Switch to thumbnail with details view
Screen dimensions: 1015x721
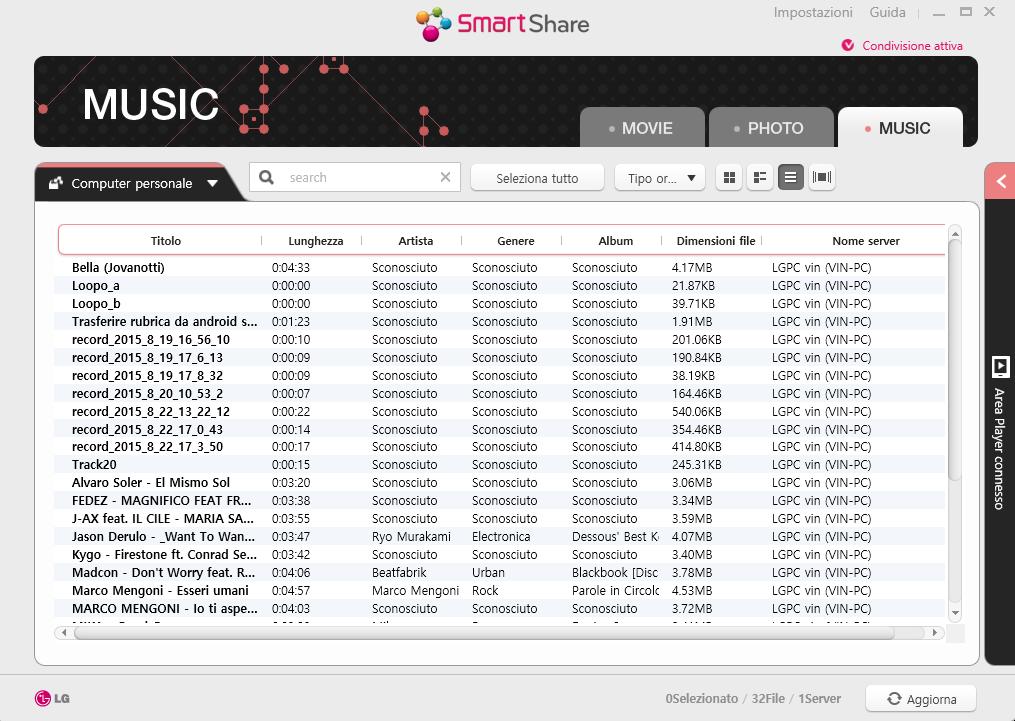click(x=760, y=177)
